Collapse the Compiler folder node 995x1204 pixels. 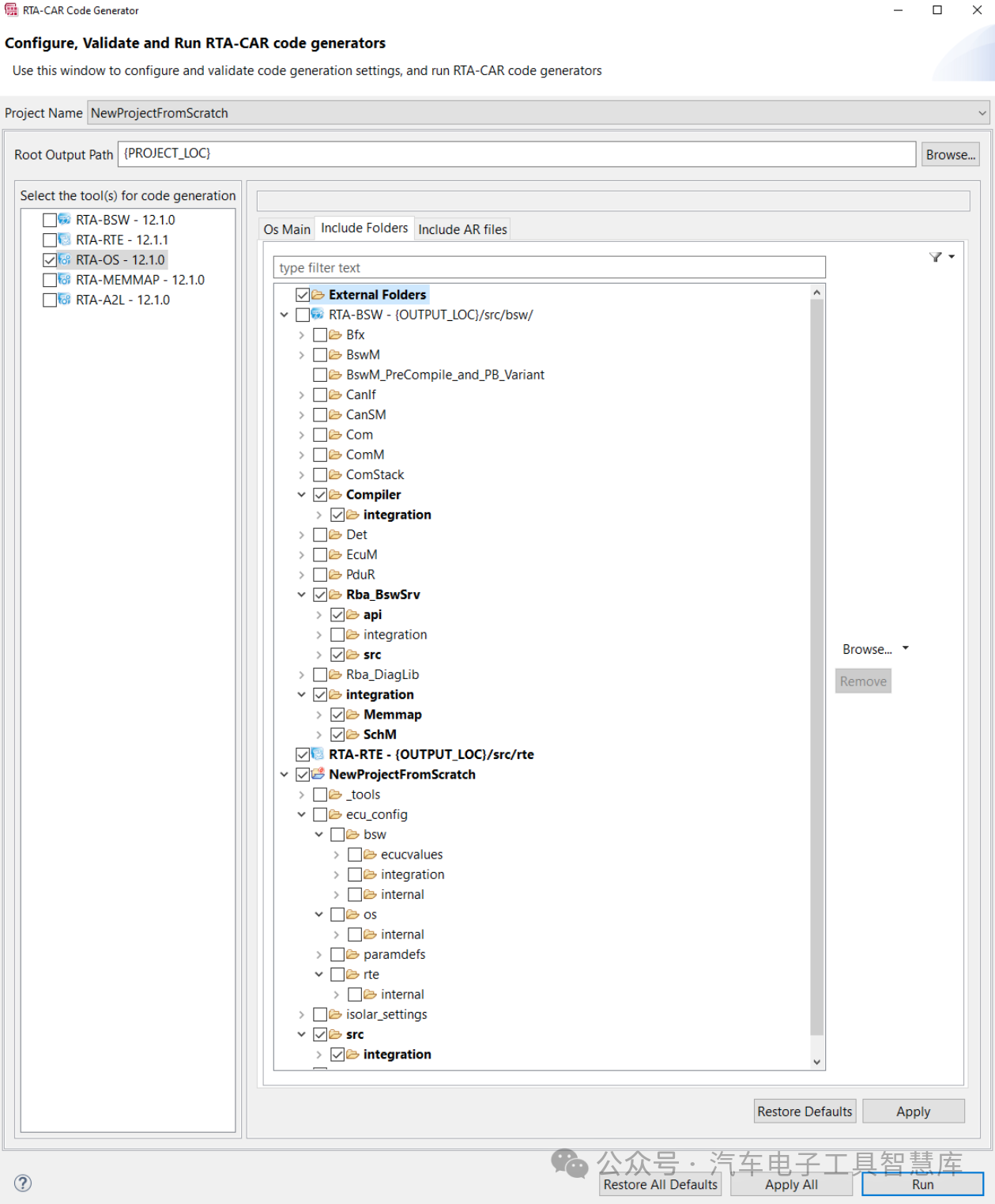click(302, 494)
